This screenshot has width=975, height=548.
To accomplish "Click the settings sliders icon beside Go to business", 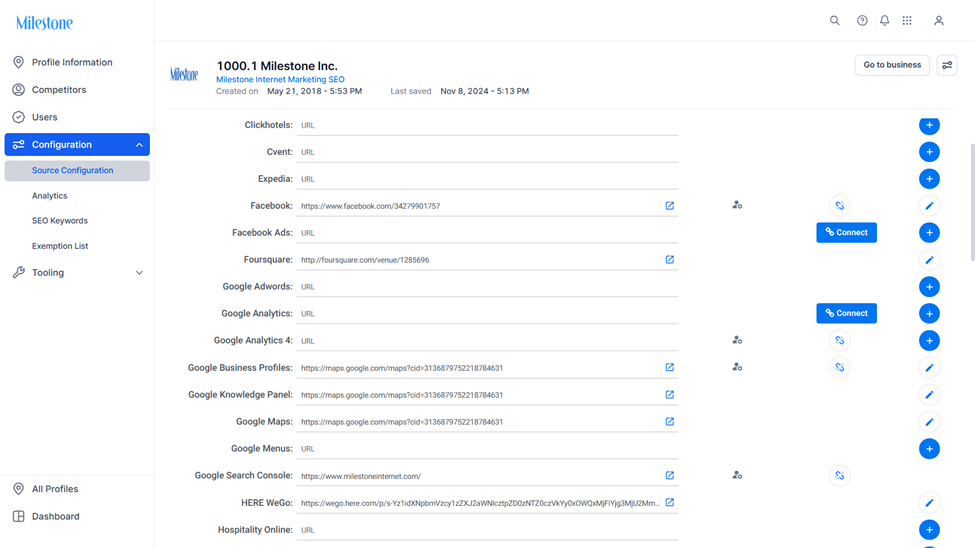I will 947,65.
